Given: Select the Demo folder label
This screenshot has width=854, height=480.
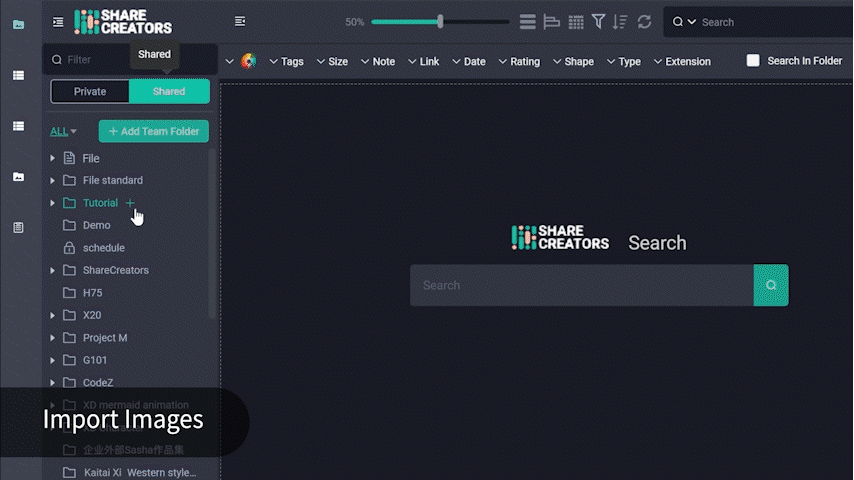Looking at the screenshot, I should 96,225.
